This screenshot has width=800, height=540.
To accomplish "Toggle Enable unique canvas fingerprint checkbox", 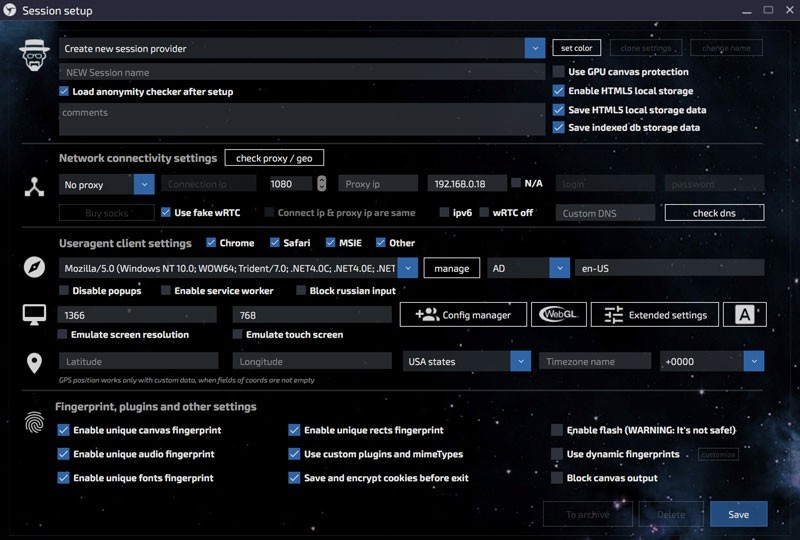I will 64,430.
